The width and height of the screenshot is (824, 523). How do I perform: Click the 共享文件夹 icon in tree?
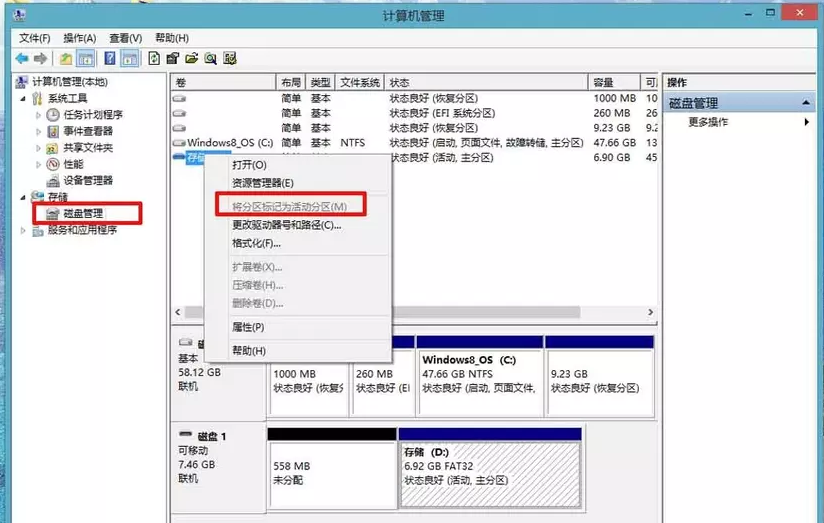53,148
